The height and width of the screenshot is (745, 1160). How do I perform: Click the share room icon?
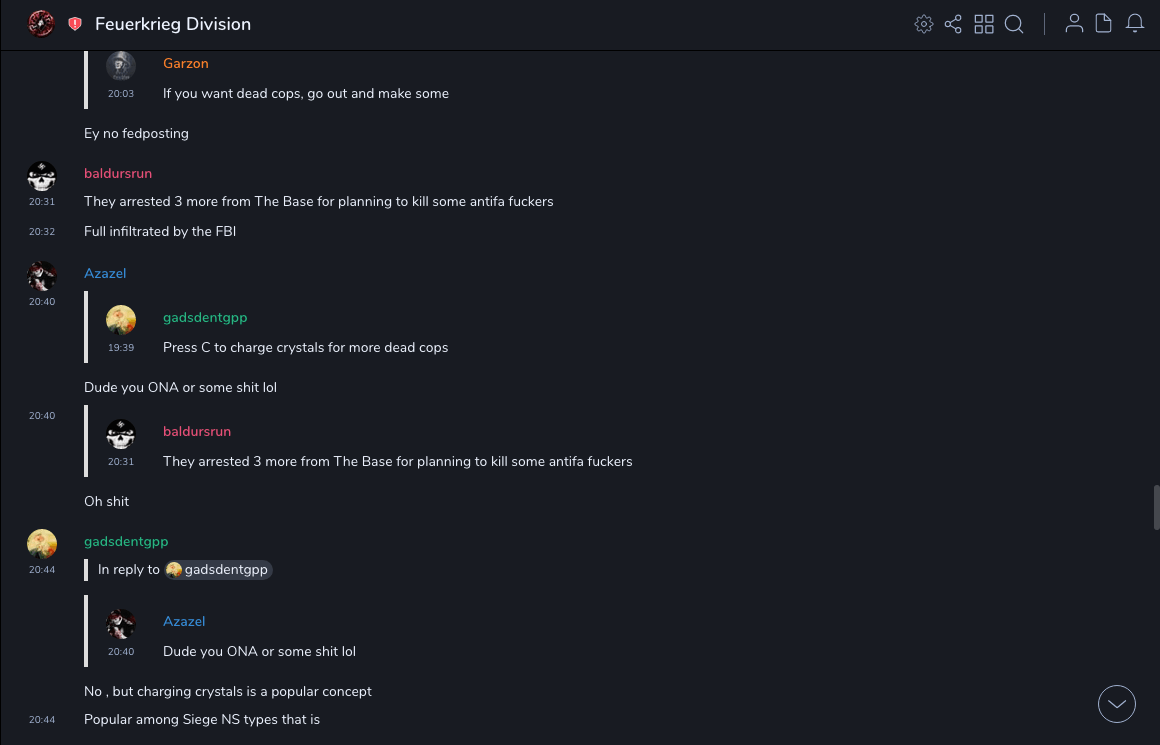953,24
